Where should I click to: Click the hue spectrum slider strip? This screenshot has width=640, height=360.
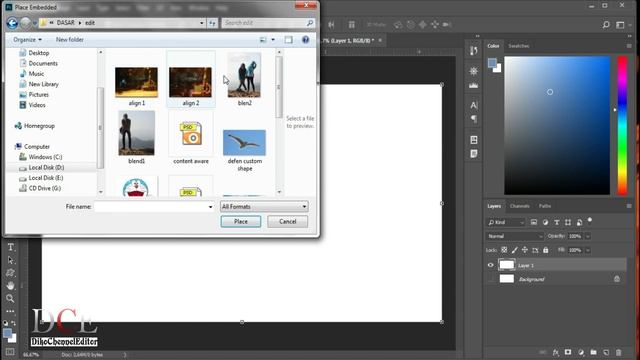coord(622,126)
